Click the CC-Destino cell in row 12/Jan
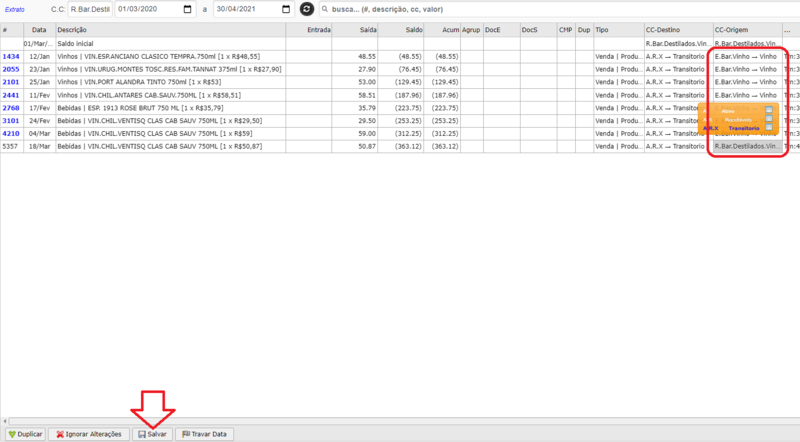The height and width of the screenshot is (442, 800). [x=679, y=57]
